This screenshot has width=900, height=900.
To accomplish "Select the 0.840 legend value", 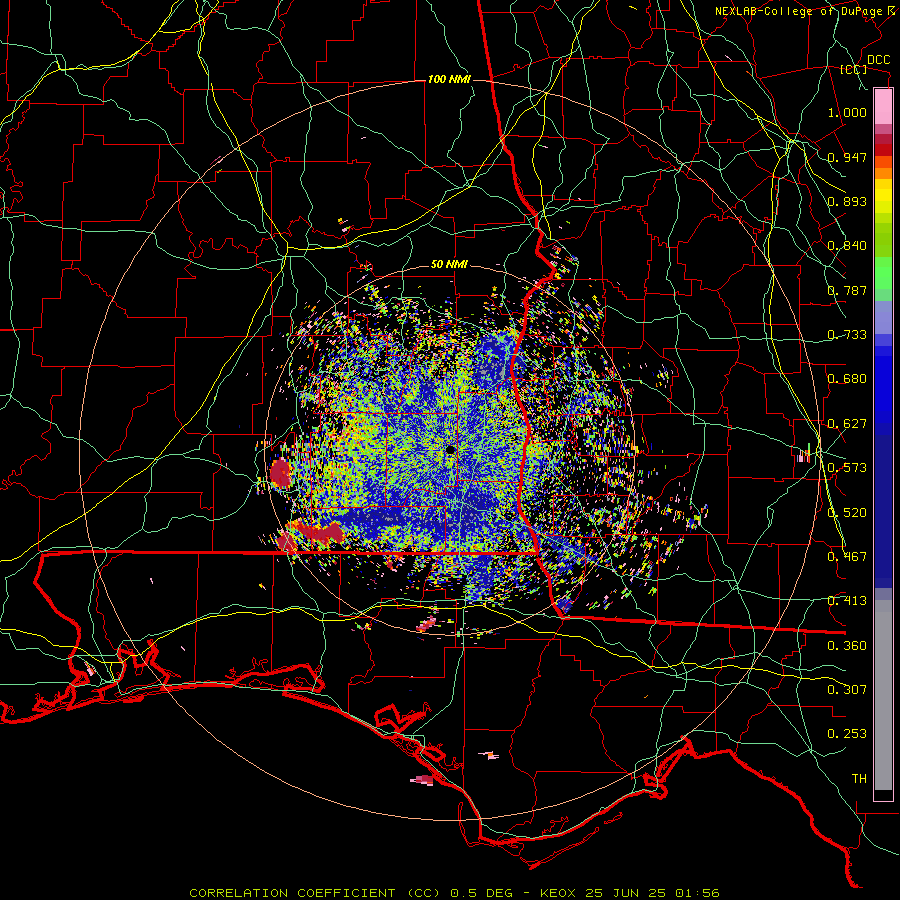I will pyautogui.click(x=847, y=246).
